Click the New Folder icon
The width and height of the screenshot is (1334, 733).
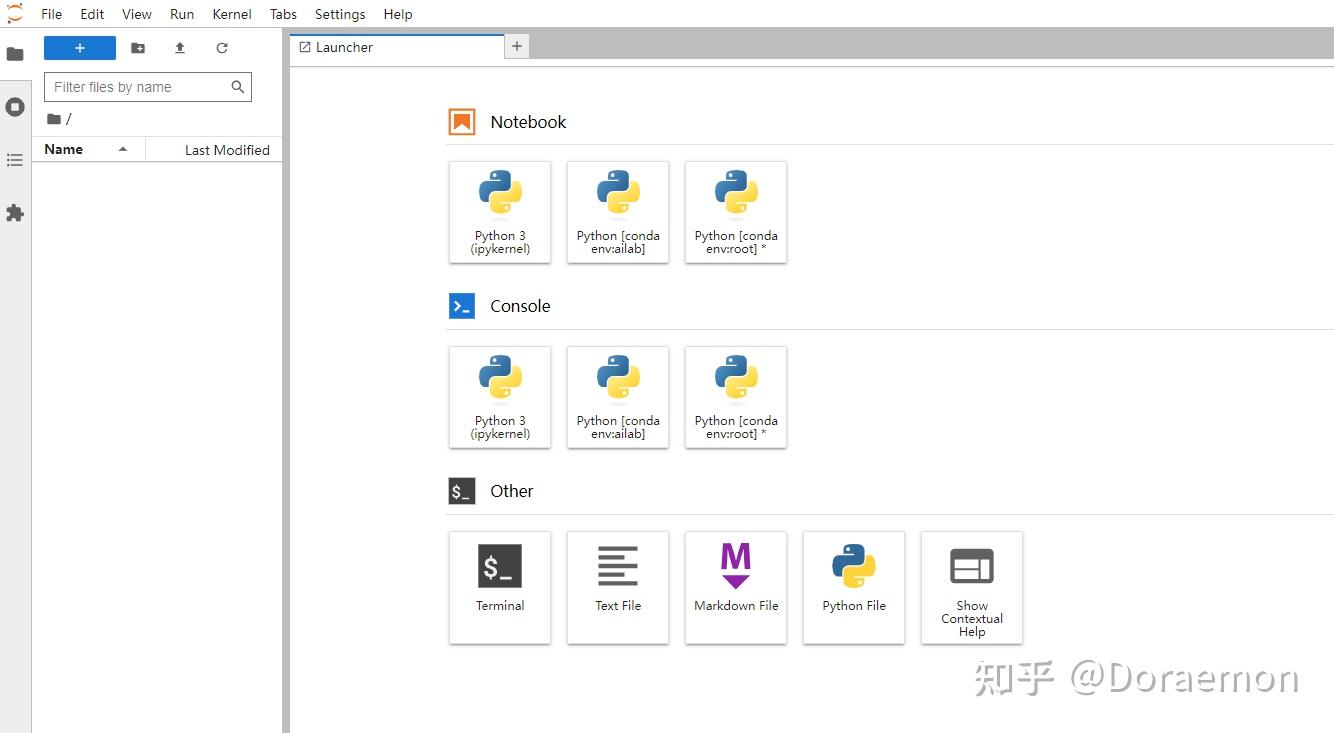(138, 48)
